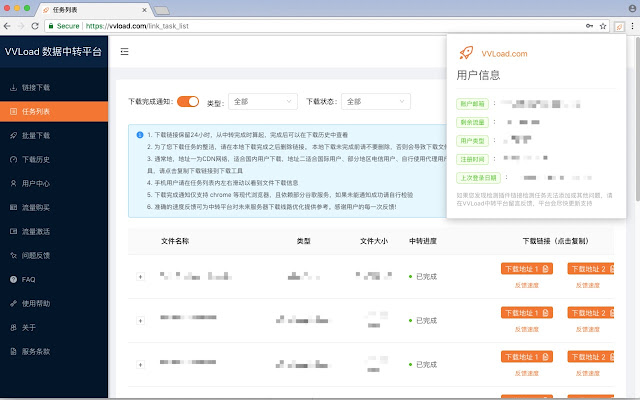Click the 文件名称 column header

click(175, 241)
